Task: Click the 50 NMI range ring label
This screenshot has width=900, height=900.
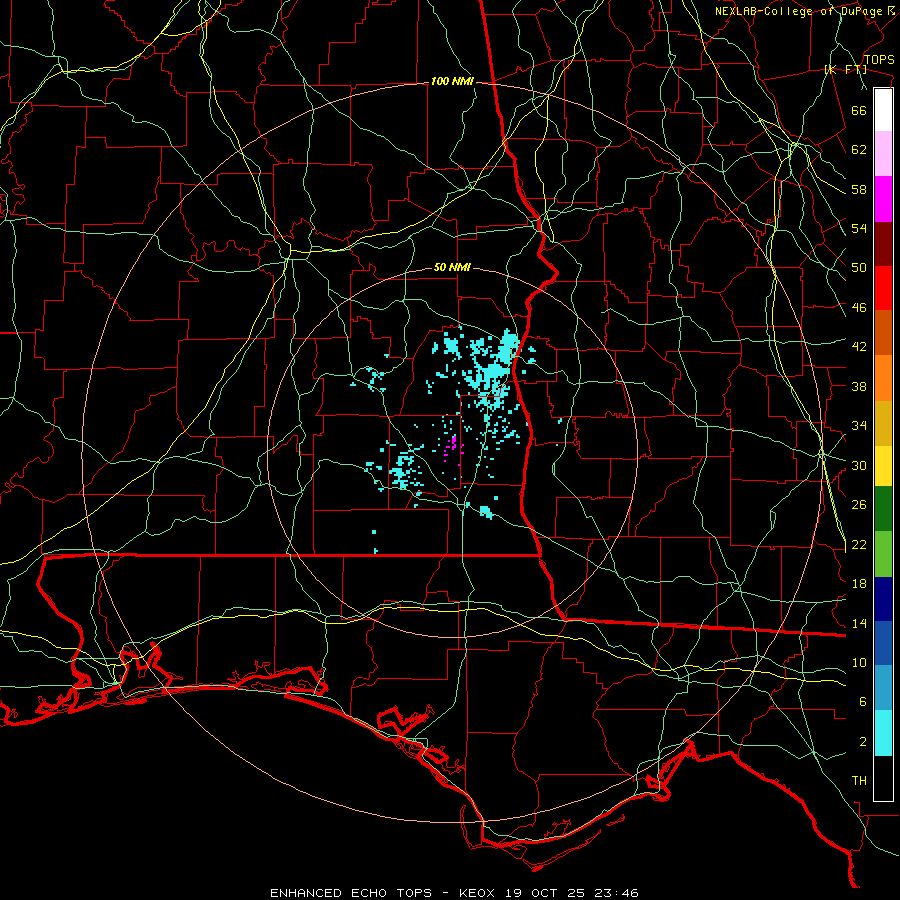Action: pos(452,267)
